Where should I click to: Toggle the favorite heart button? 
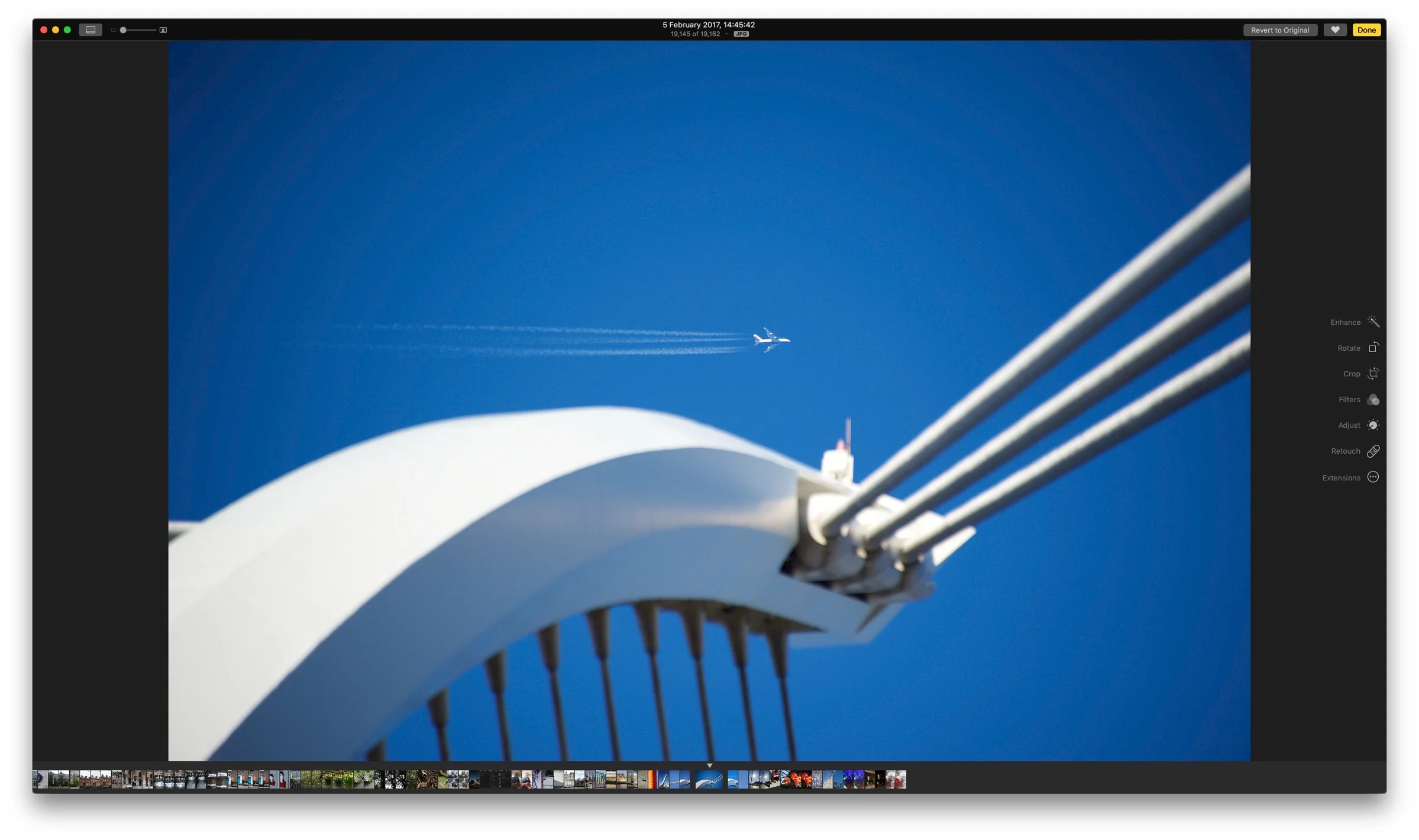pyautogui.click(x=1334, y=30)
